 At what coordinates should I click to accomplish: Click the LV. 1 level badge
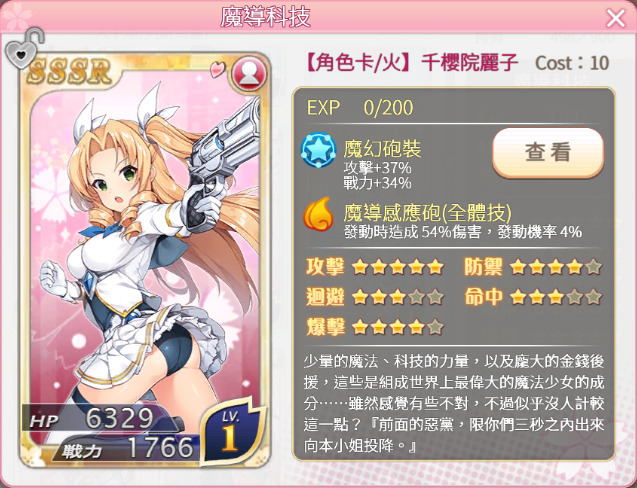pyautogui.click(x=232, y=432)
